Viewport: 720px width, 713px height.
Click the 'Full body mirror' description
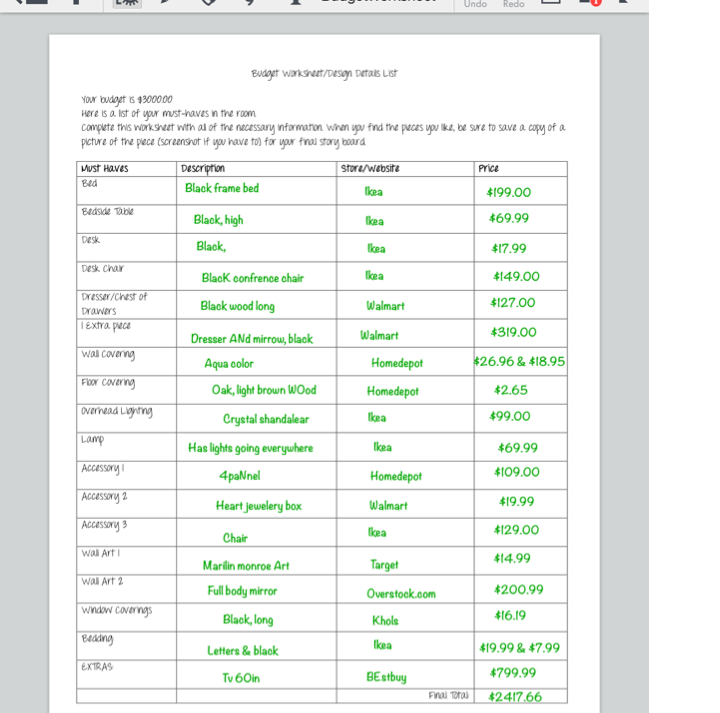pos(242,591)
